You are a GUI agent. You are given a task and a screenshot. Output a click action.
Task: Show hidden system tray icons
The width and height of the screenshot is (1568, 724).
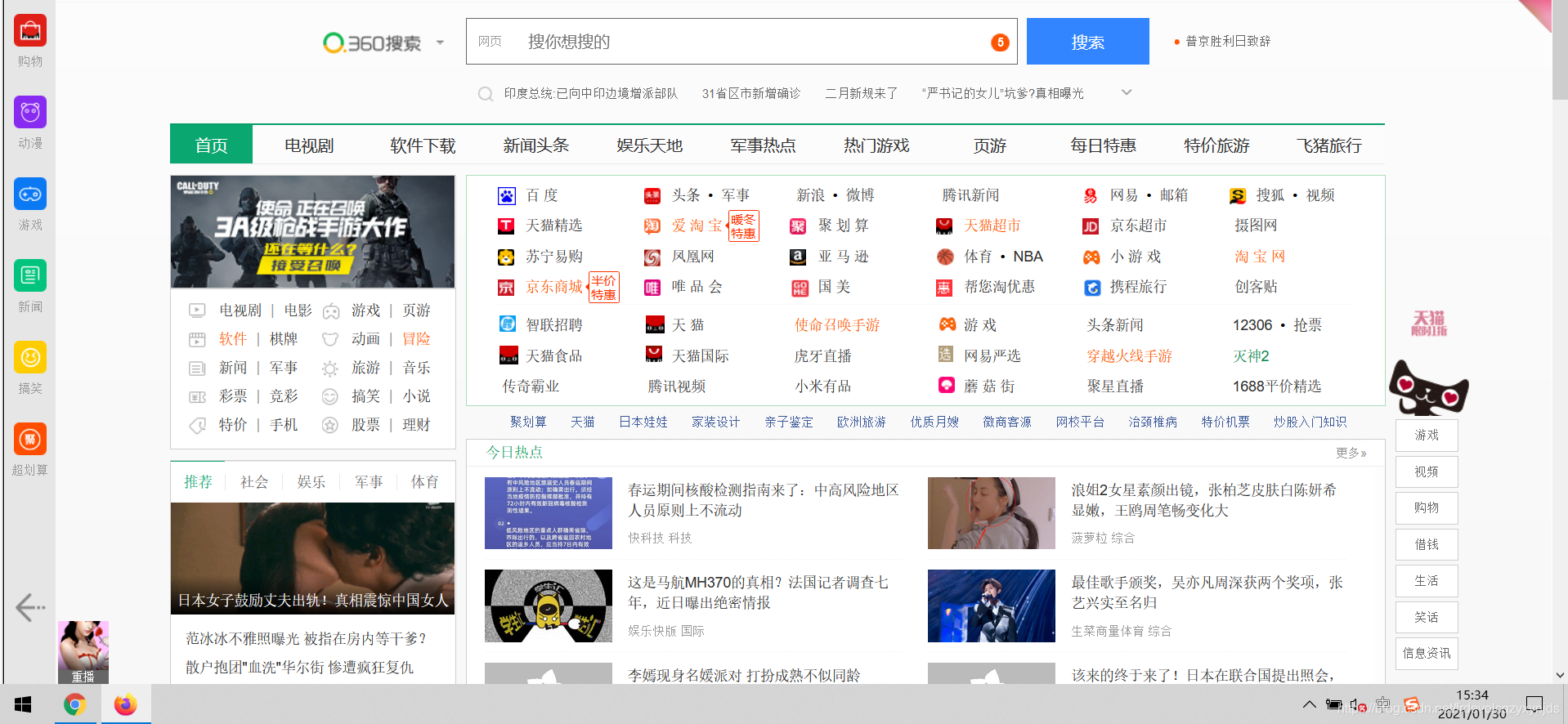[1310, 704]
